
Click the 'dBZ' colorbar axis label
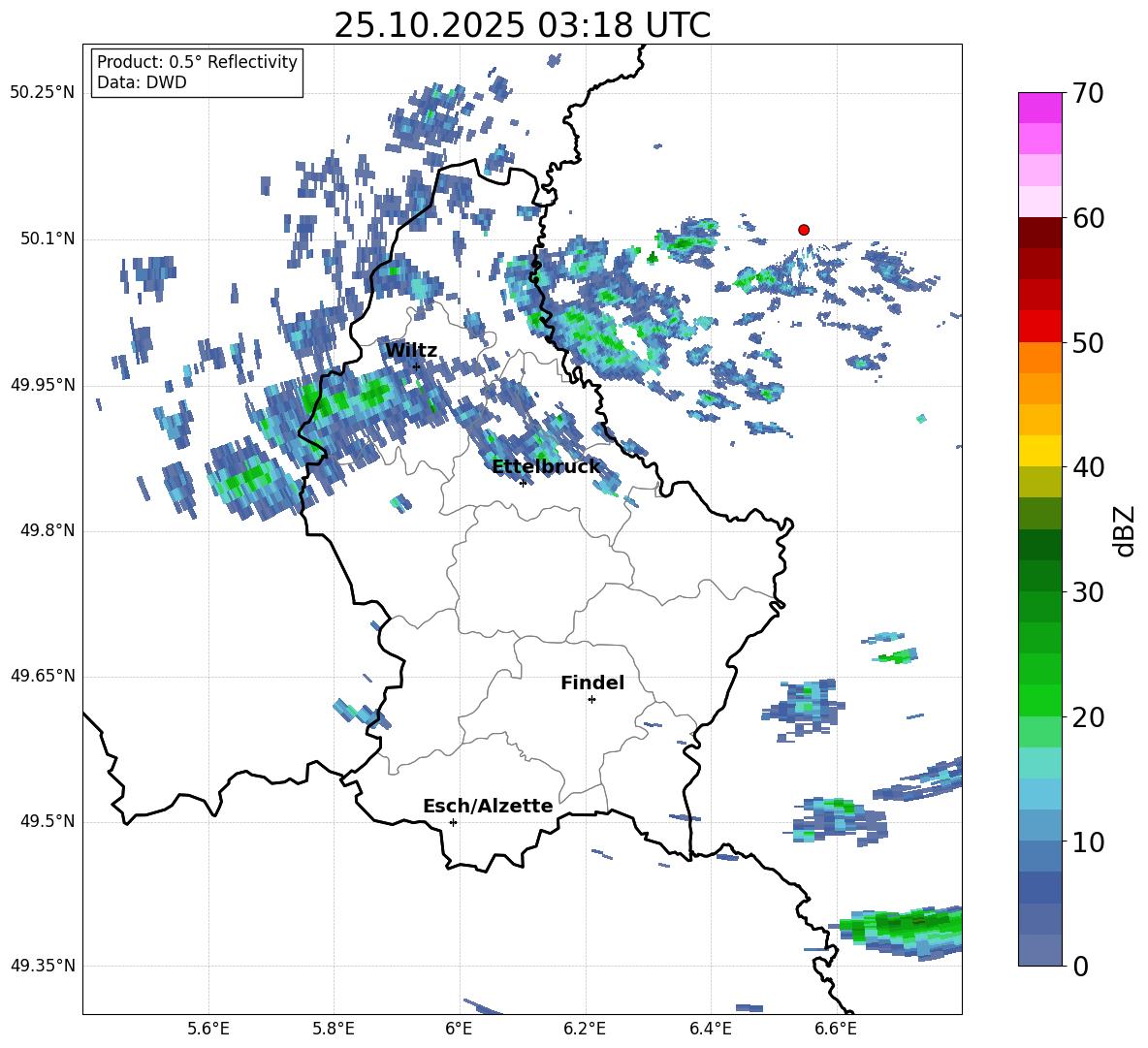[x=1125, y=530]
